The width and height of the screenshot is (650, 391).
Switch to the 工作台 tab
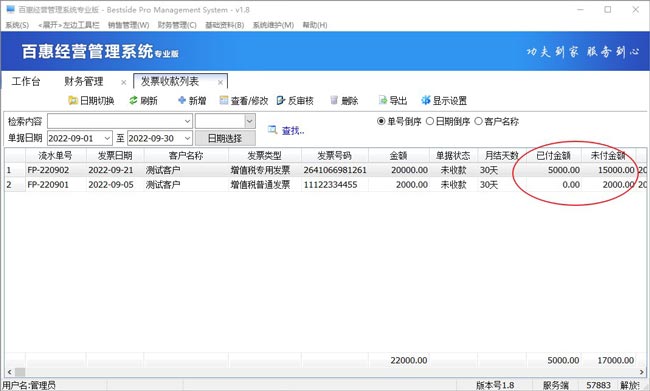[26, 81]
